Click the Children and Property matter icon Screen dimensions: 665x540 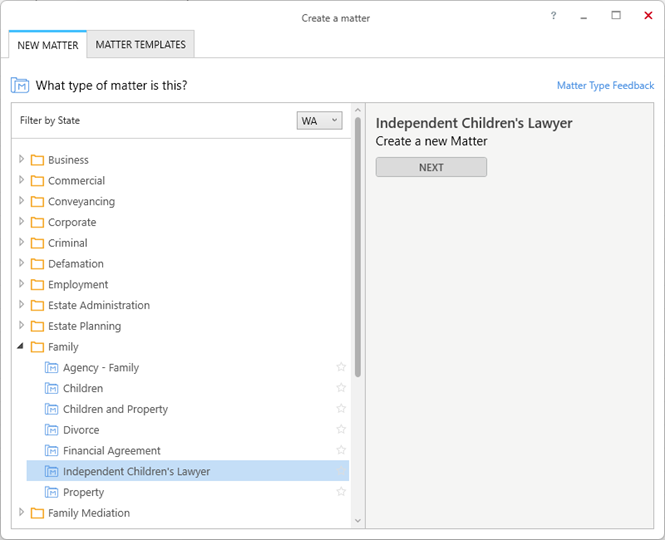(52, 409)
